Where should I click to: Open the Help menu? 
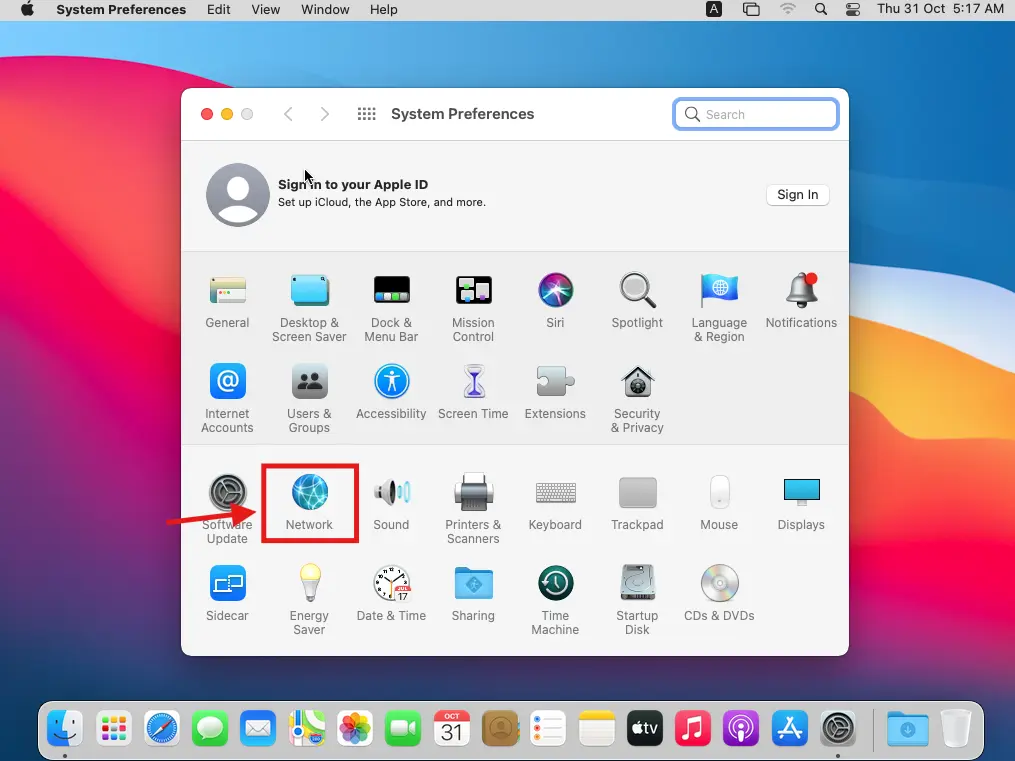click(x=384, y=10)
